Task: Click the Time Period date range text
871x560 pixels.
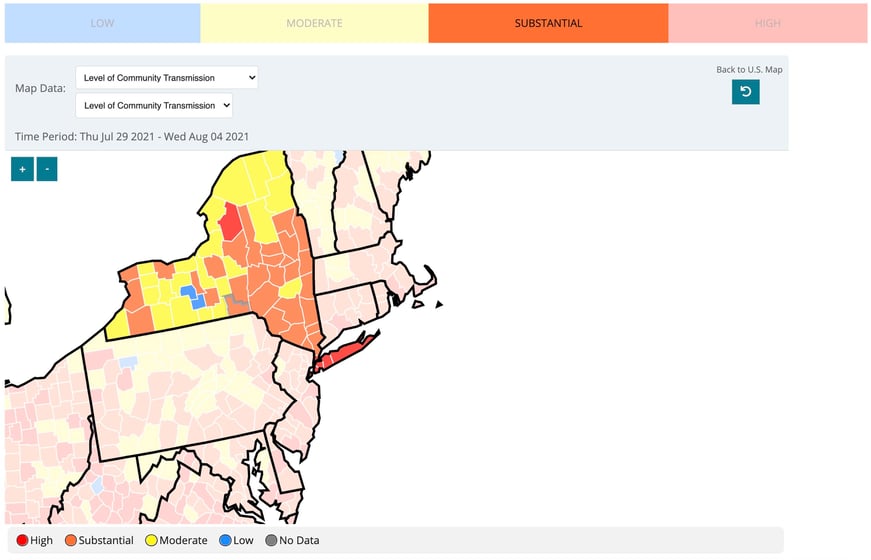Action: (132, 137)
